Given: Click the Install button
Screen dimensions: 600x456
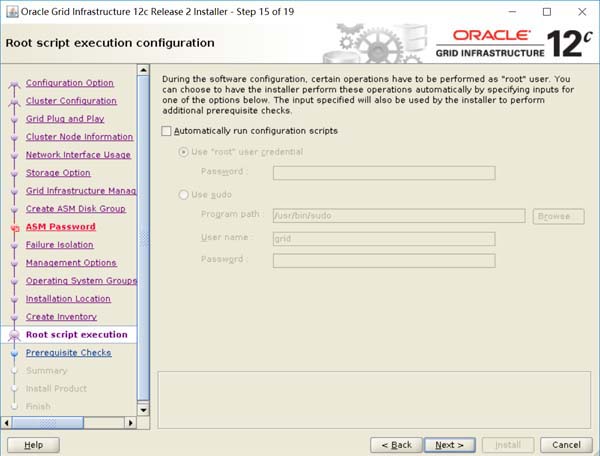Looking at the screenshot, I should pyautogui.click(x=508, y=445).
